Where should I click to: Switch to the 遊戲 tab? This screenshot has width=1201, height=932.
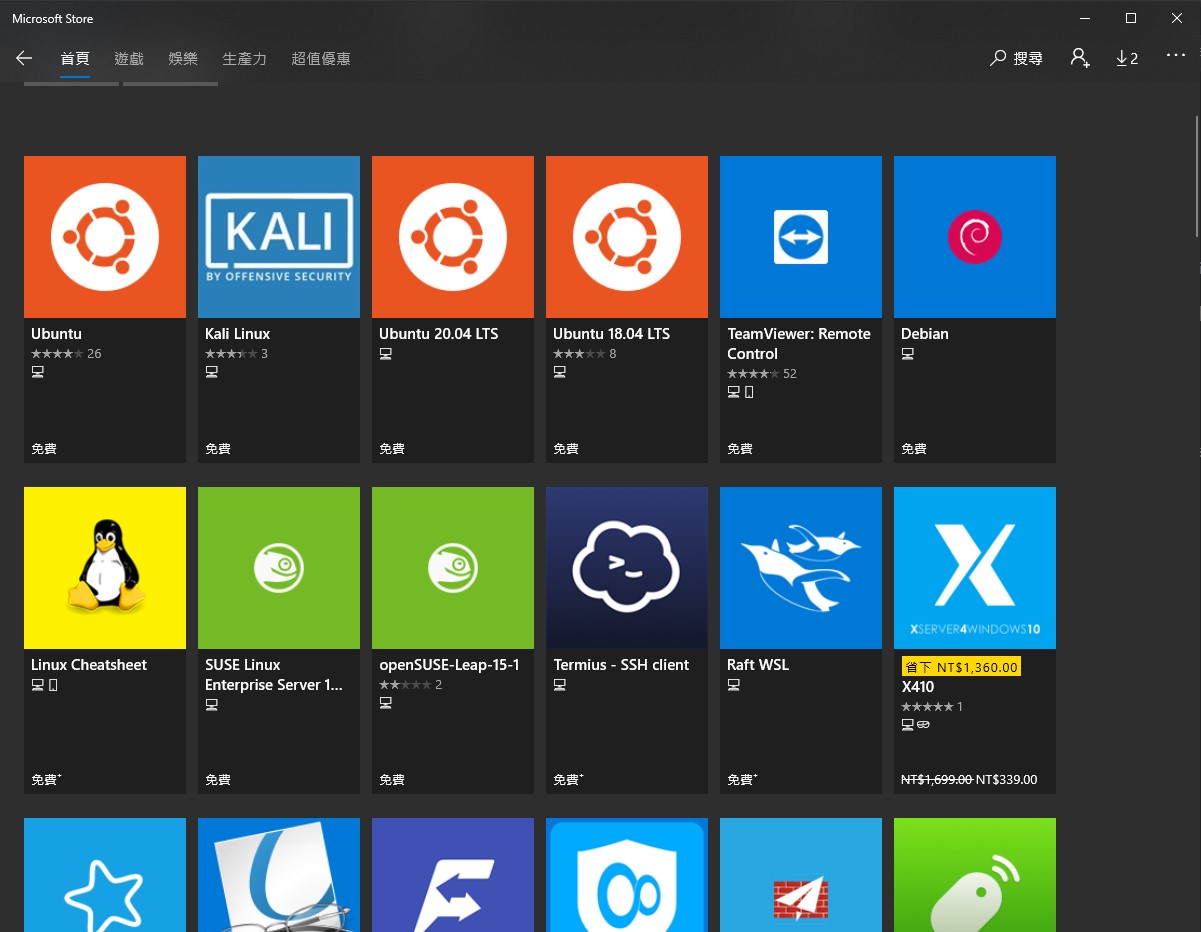point(129,59)
